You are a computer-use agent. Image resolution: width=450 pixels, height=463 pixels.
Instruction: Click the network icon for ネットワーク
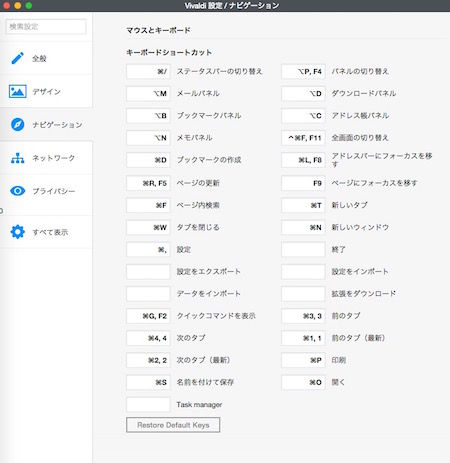(x=18, y=158)
